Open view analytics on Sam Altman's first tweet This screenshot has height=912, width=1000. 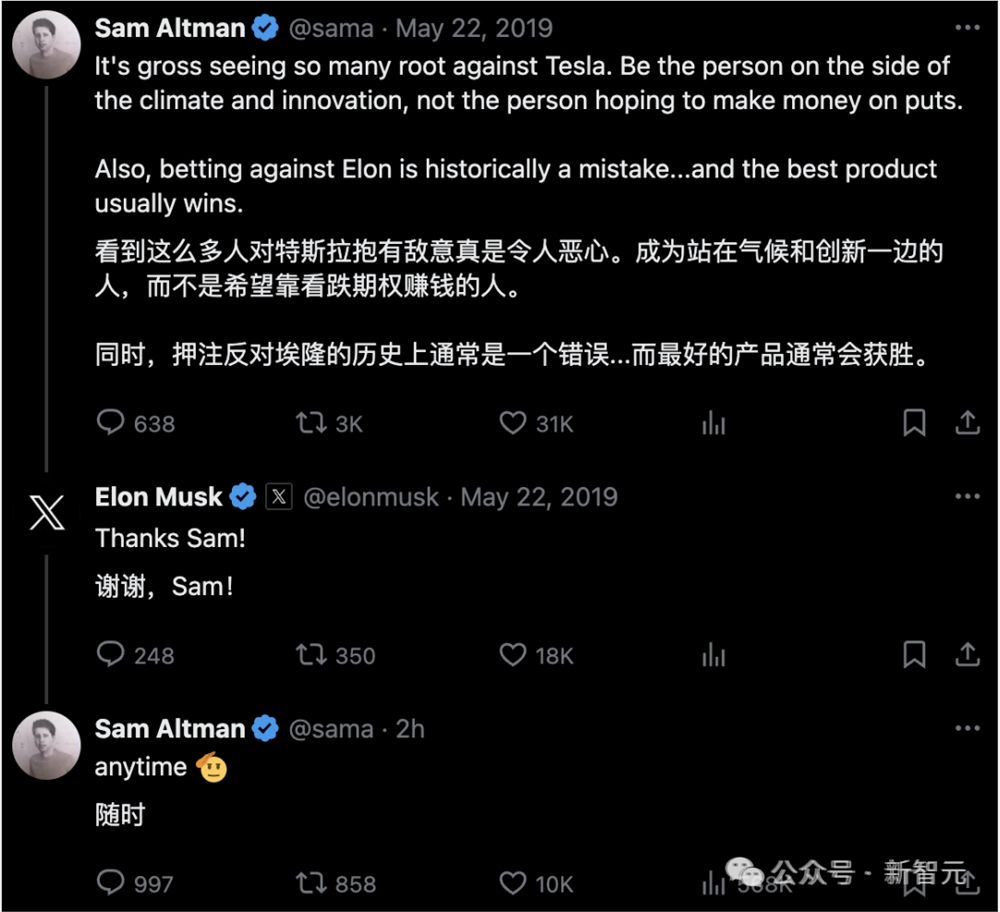tap(713, 423)
